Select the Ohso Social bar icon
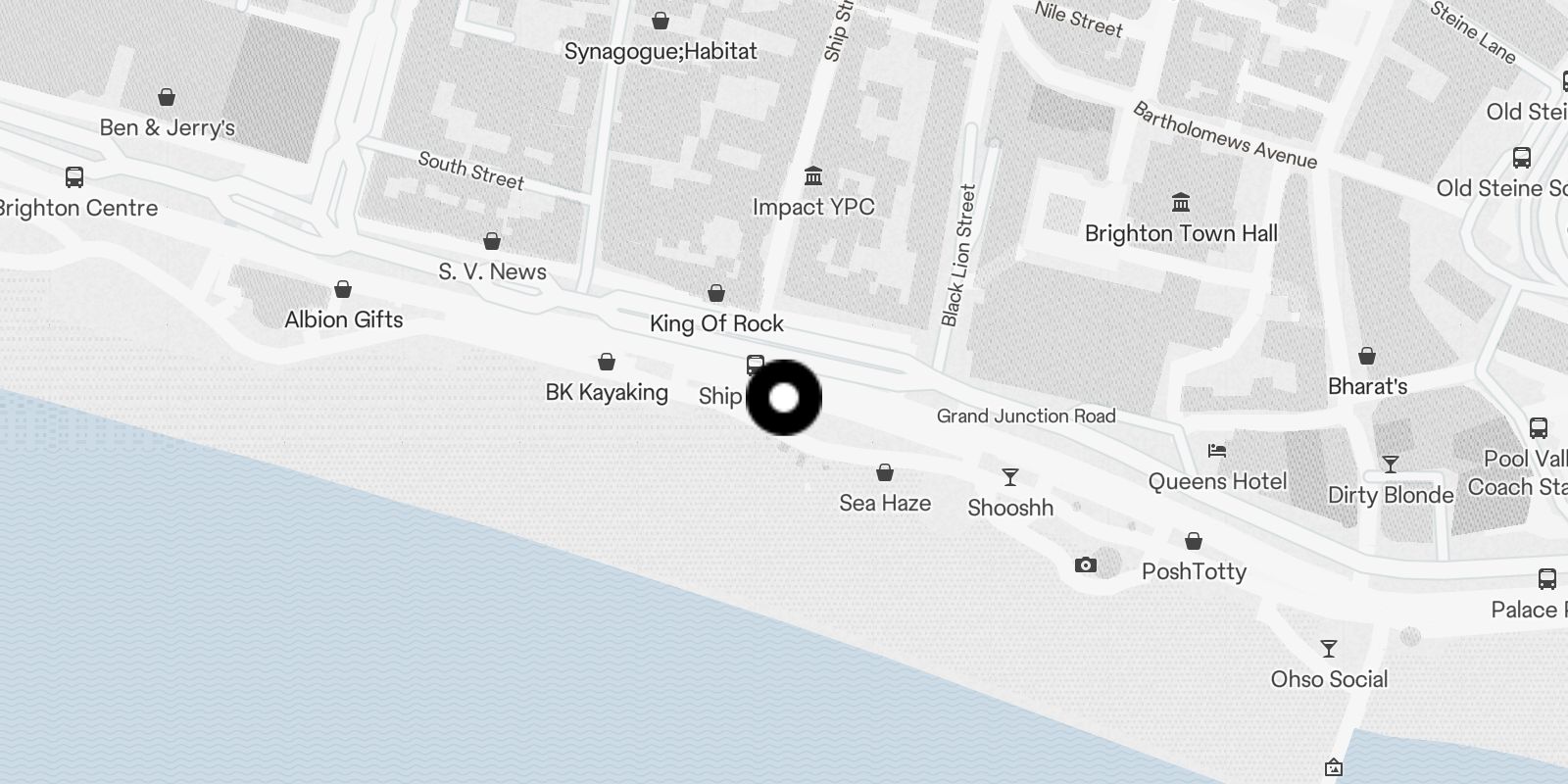Viewport: 1568px width, 784px height. pos(1329,649)
